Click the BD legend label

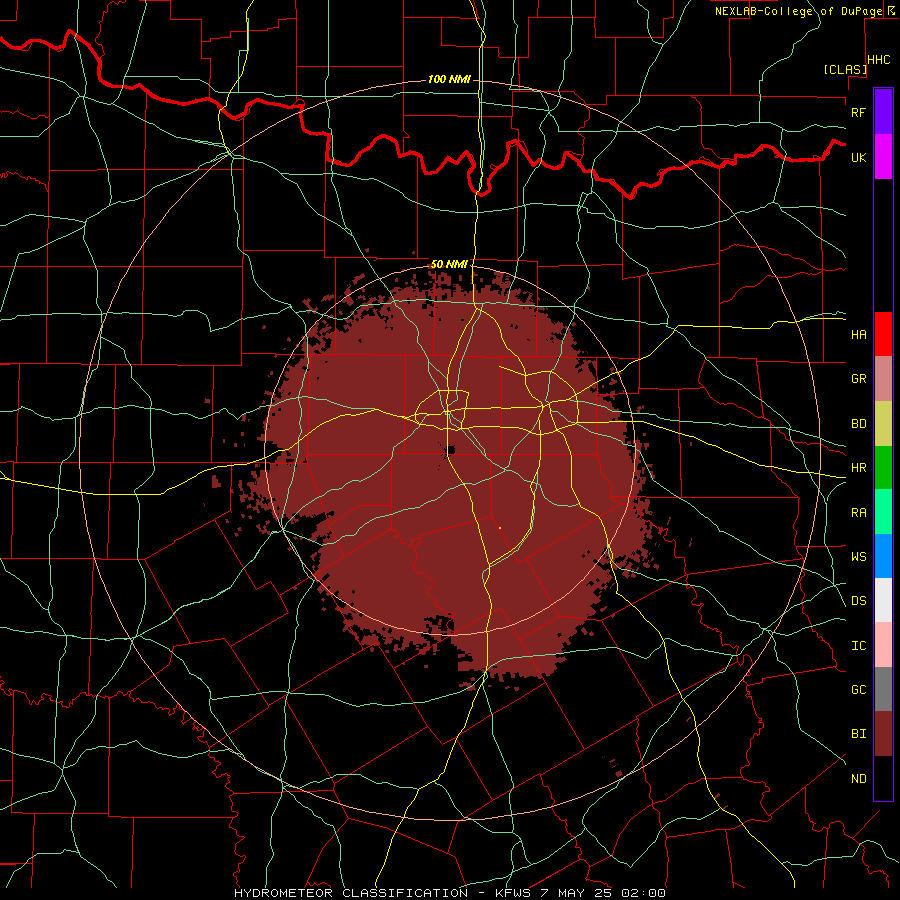(859, 424)
